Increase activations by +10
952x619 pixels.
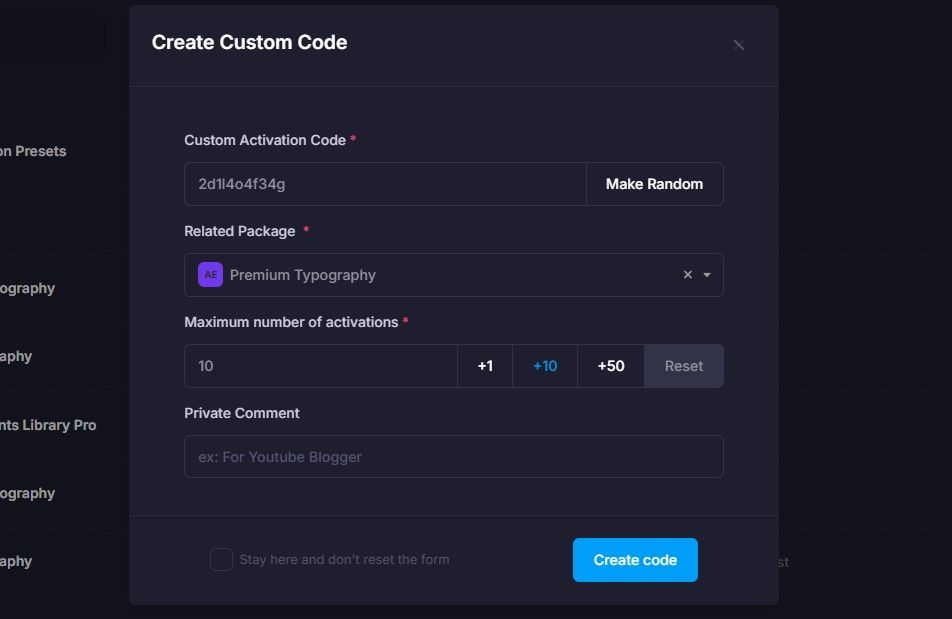pos(544,365)
